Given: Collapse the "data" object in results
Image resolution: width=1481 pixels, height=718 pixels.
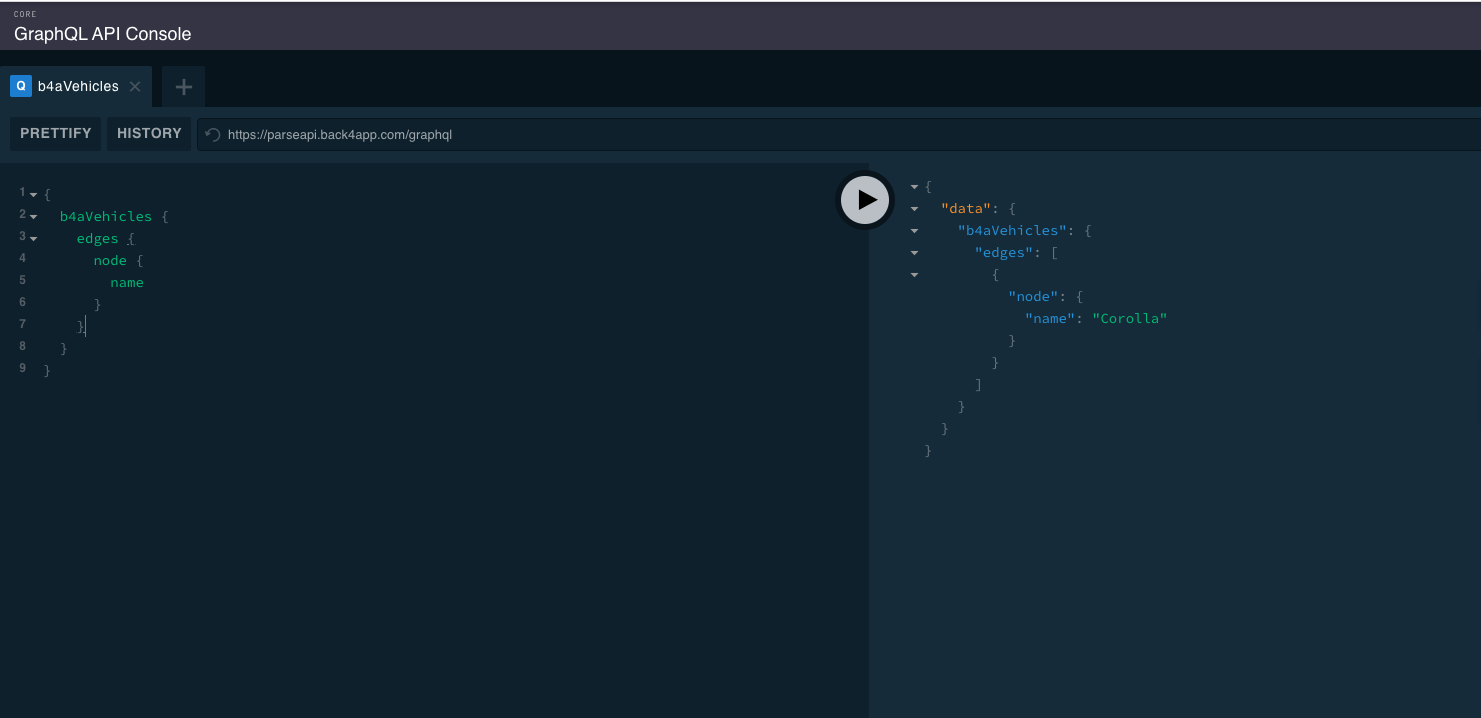Looking at the screenshot, I should (914, 209).
